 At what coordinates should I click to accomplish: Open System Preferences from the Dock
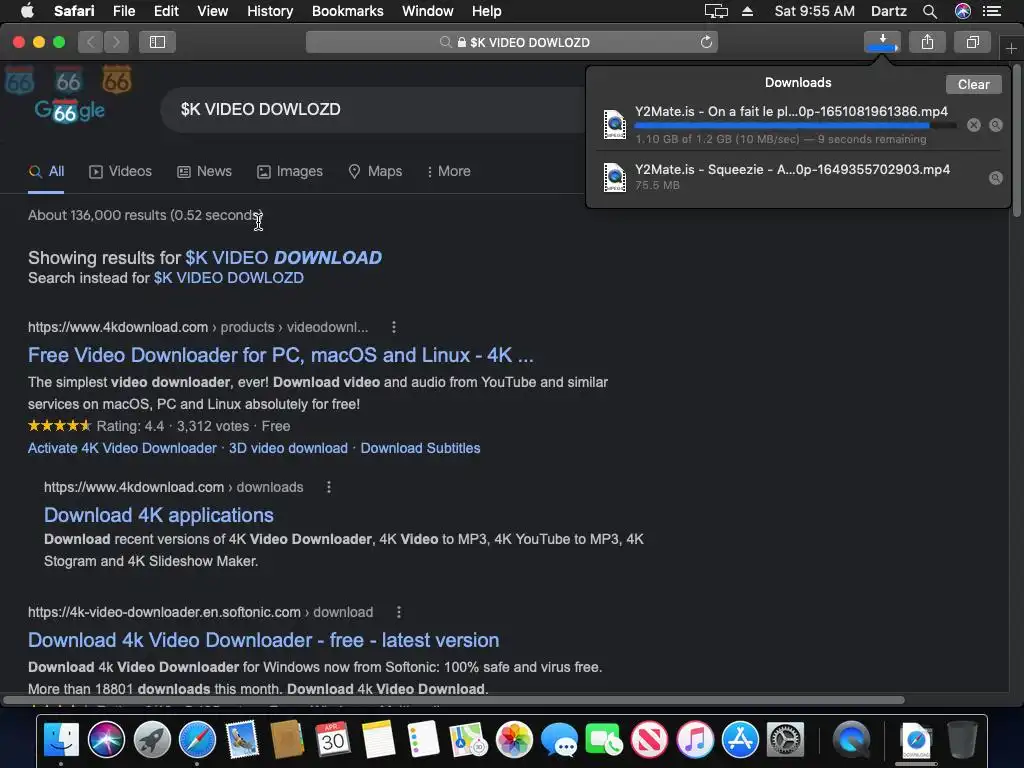tap(785, 740)
